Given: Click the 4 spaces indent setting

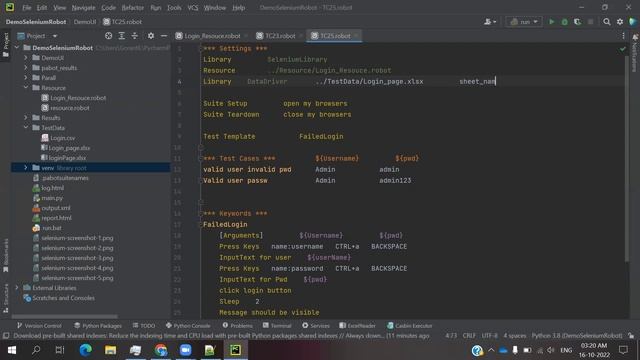Looking at the screenshot, I should [x=514, y=336].
